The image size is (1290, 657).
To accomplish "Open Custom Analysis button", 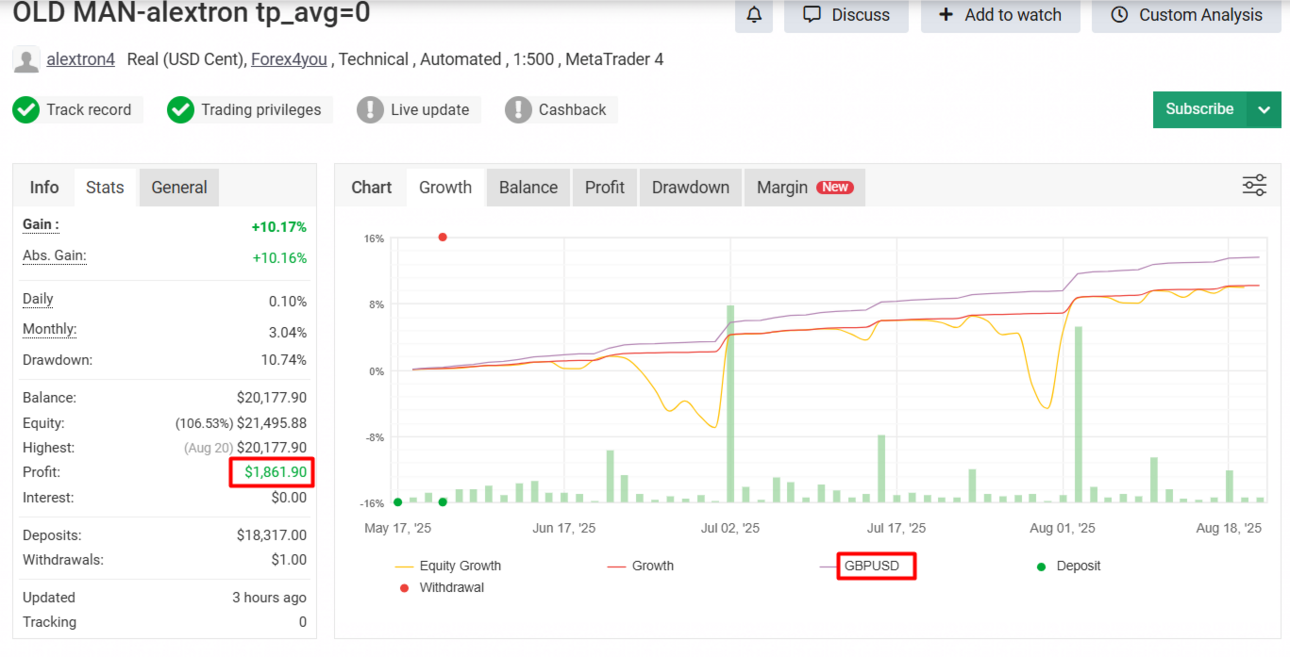I will click(x=1186, y=15).
